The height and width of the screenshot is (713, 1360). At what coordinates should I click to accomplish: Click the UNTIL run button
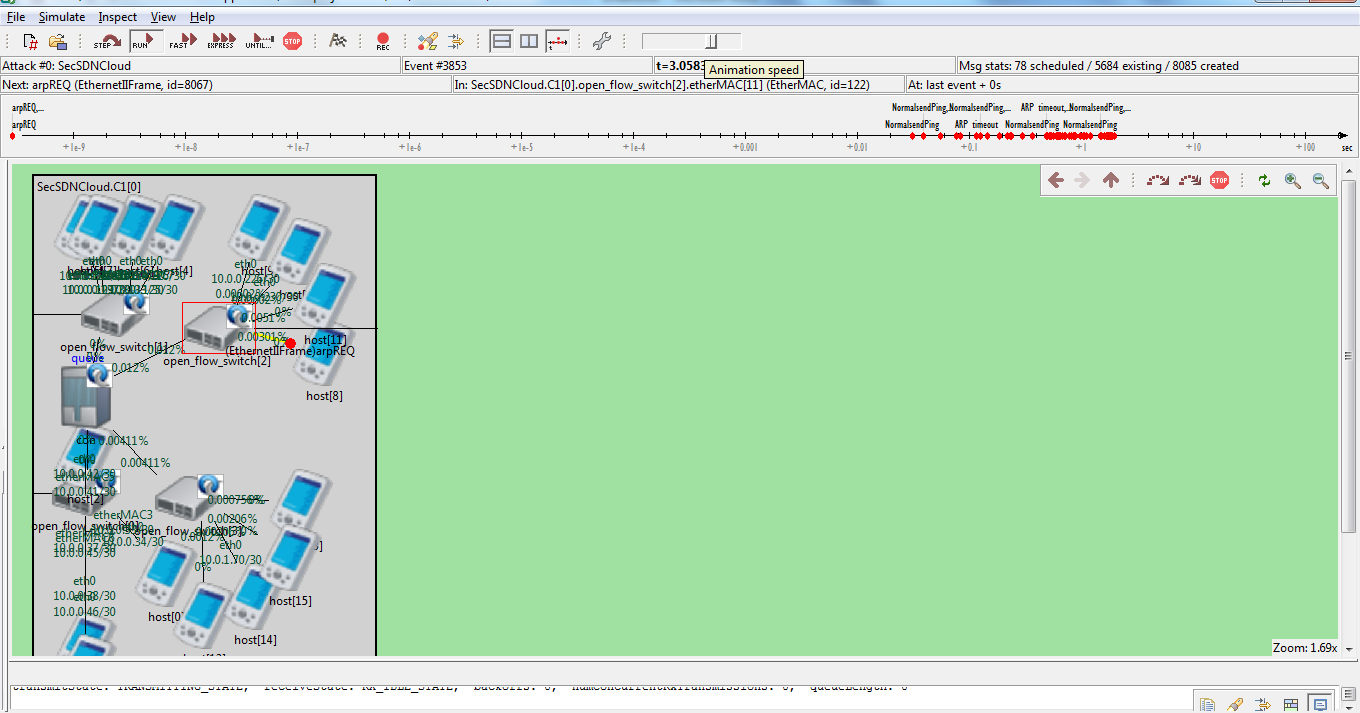pyautogui.click(x=259, y=41)
